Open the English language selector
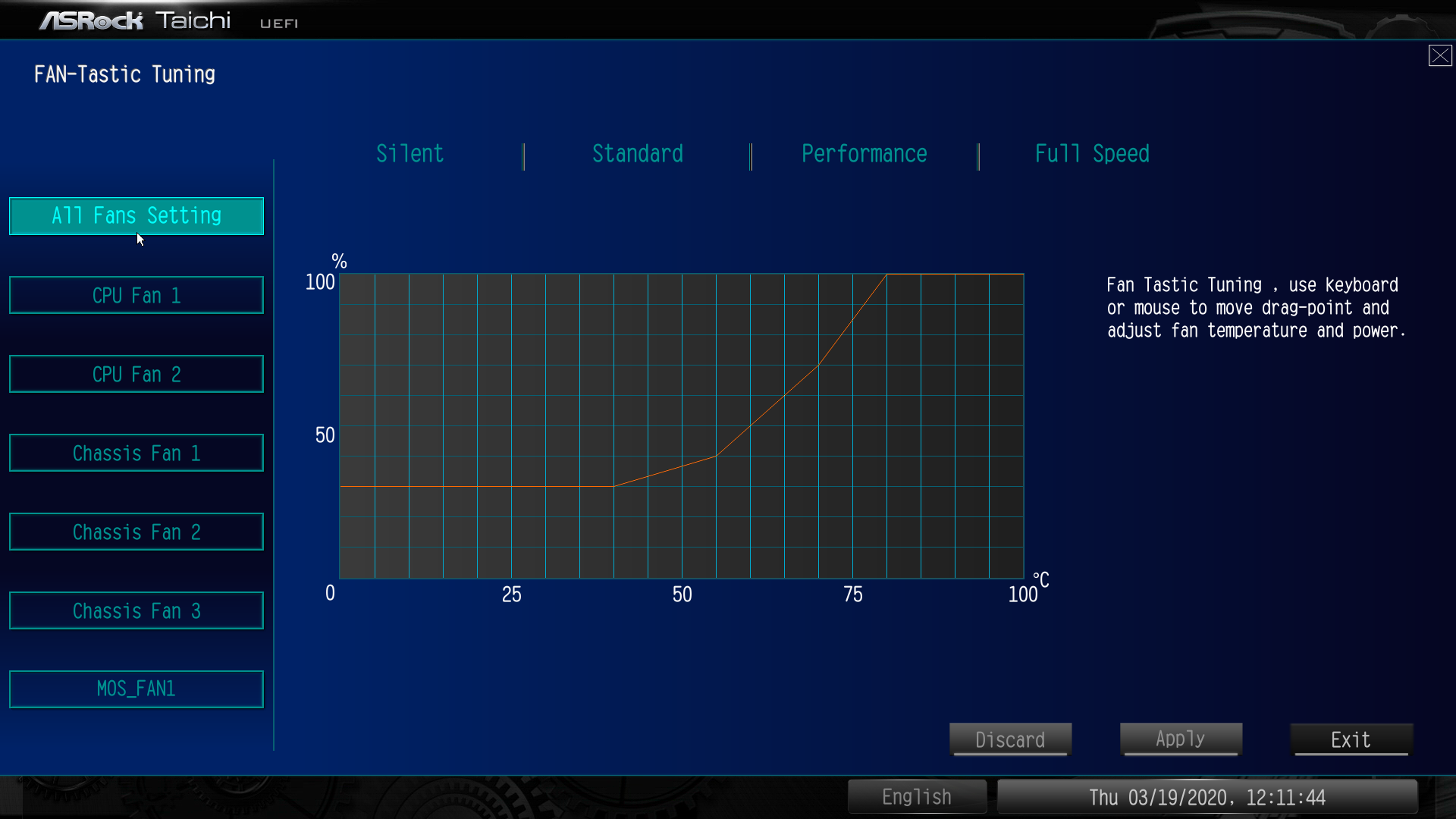The width and height of the screenshot is (1456, 819). coord(917,797)
